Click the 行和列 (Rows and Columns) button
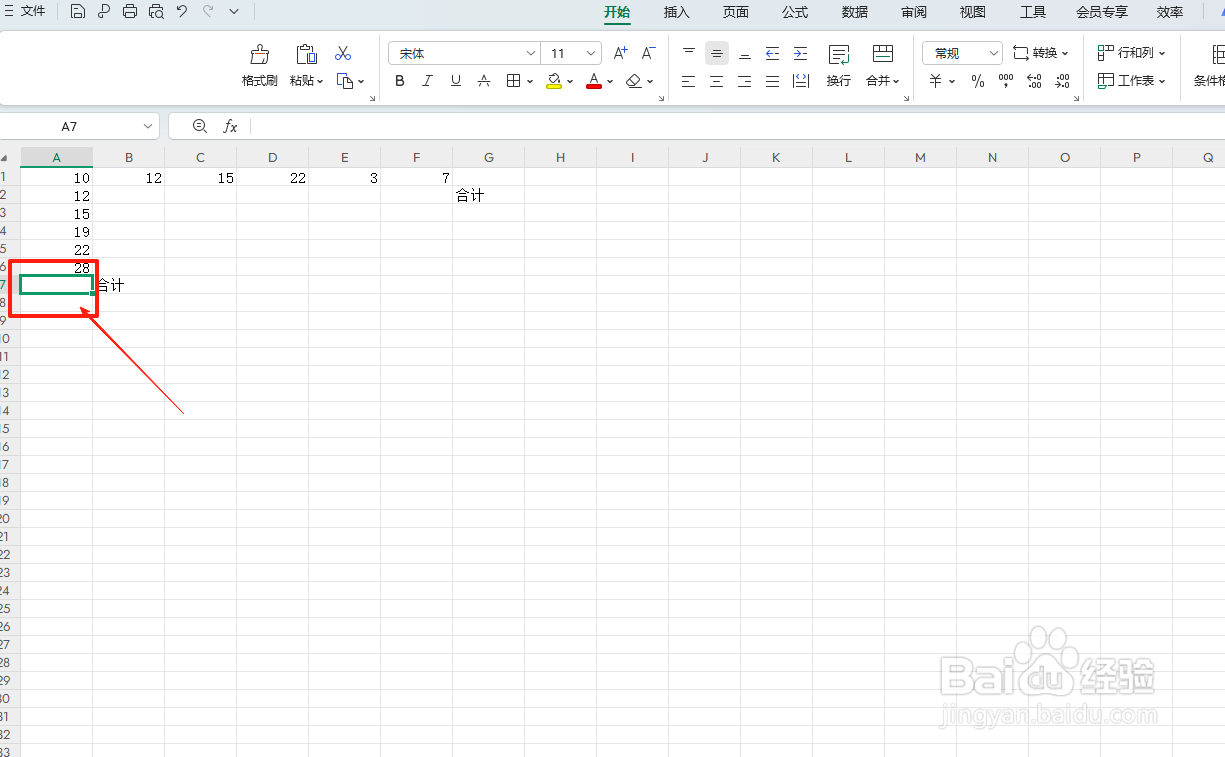The width and height of the screenshot is (1225, 757). coord(1132,53)
